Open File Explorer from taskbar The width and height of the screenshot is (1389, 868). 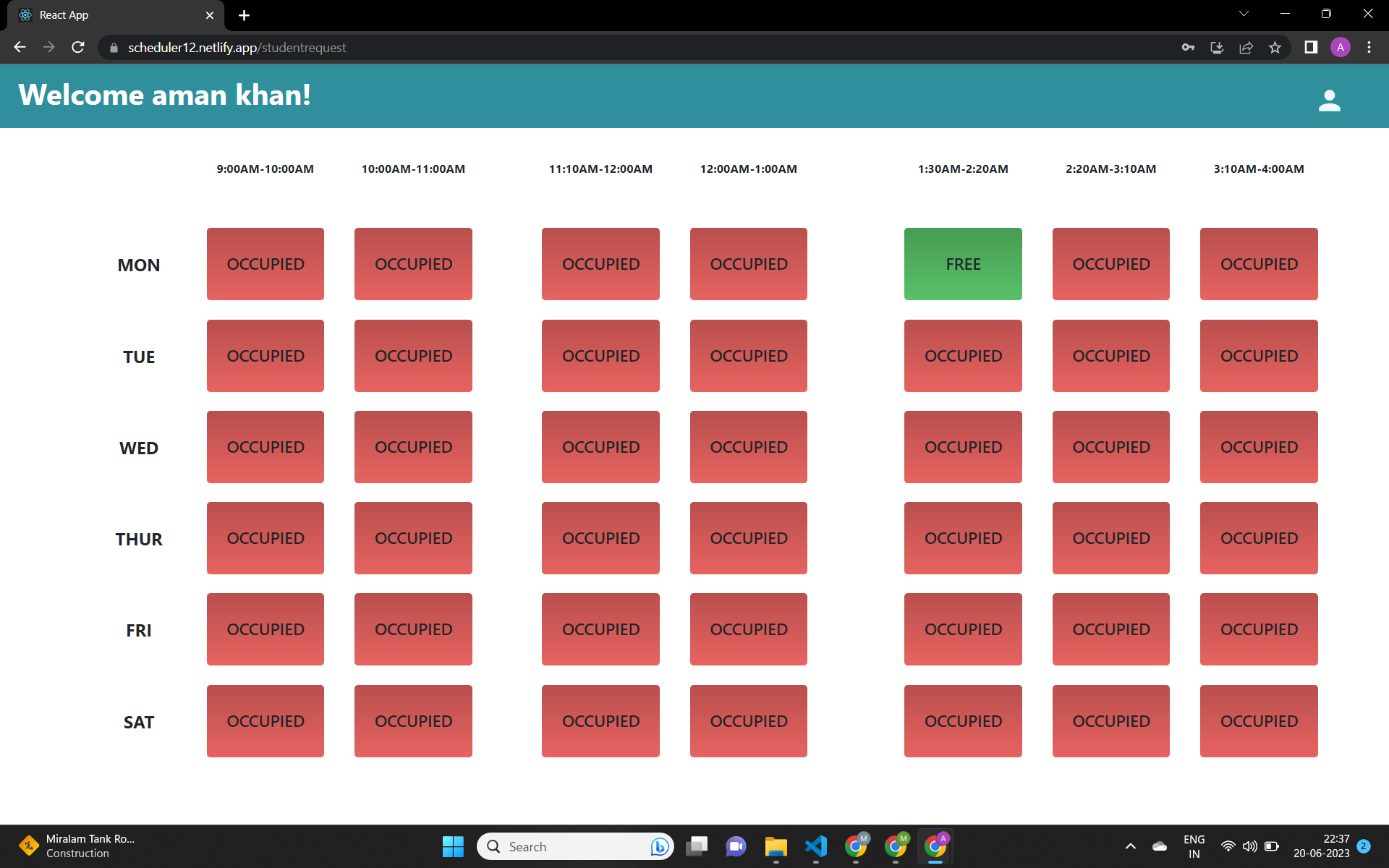pyautogui.click(x=776, y=846)
